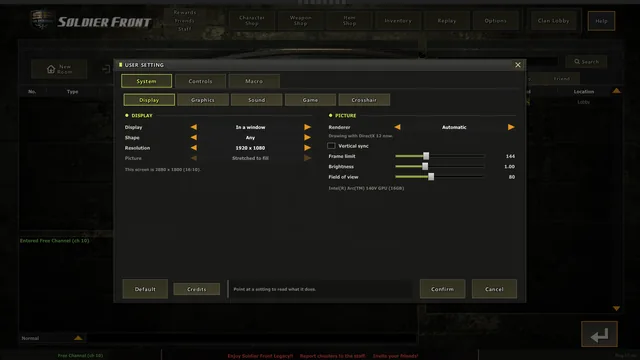Image resolution: width=640 pixels, height=360 pixels.
Task: Click the 1920 x 1080 resolution value
Action: (x=250, y=148)
